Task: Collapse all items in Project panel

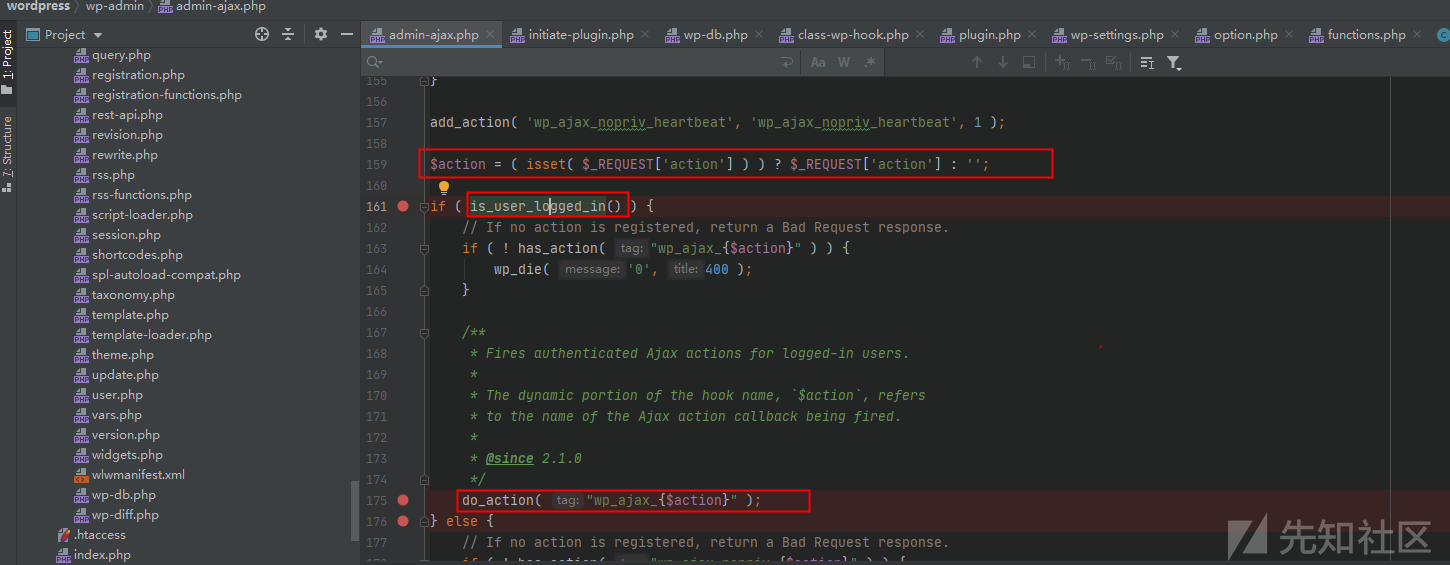Action: pos(288,34)
